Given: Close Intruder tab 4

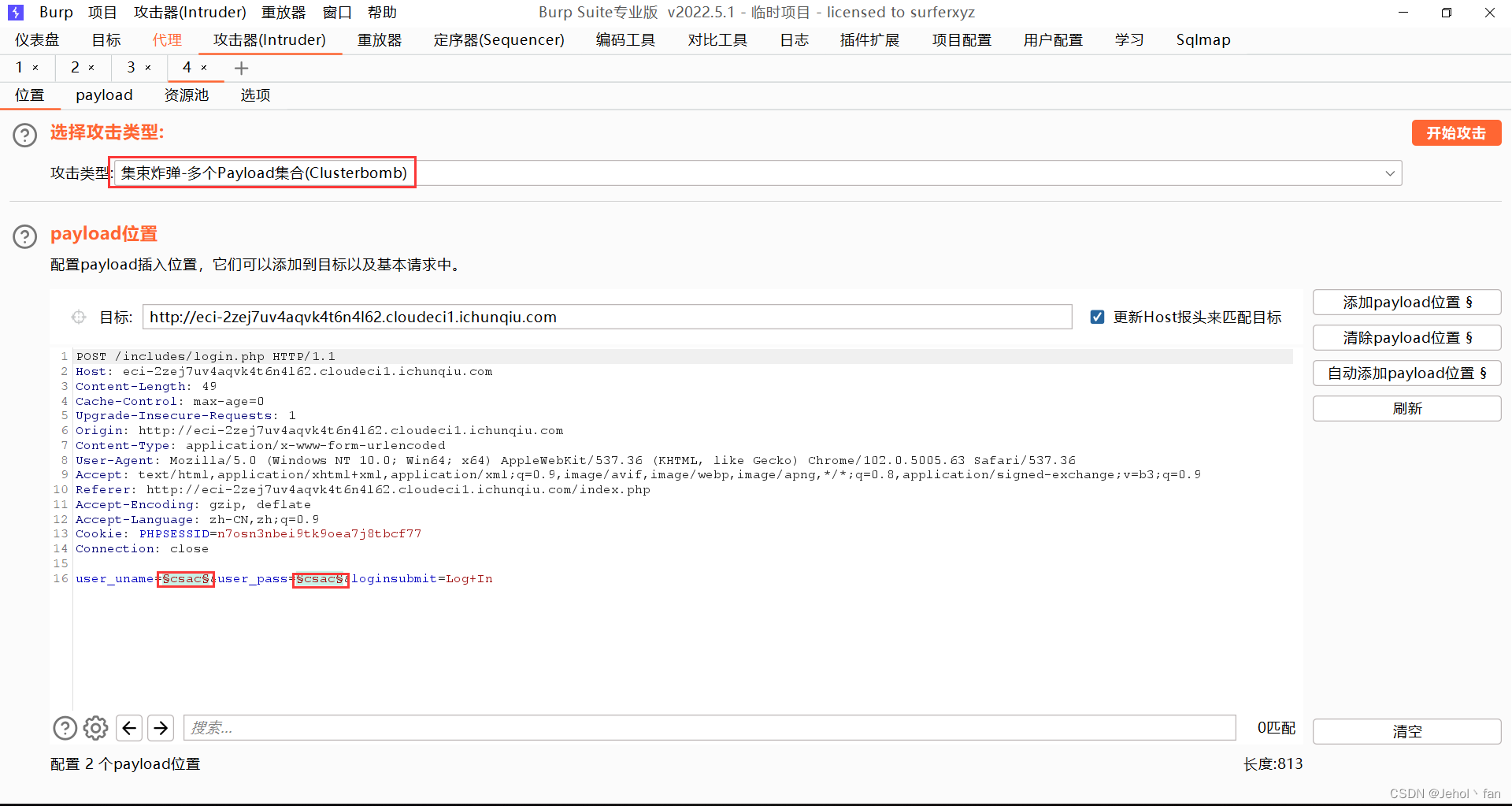Looking at the screenshot, I should [x=204, y=68].
